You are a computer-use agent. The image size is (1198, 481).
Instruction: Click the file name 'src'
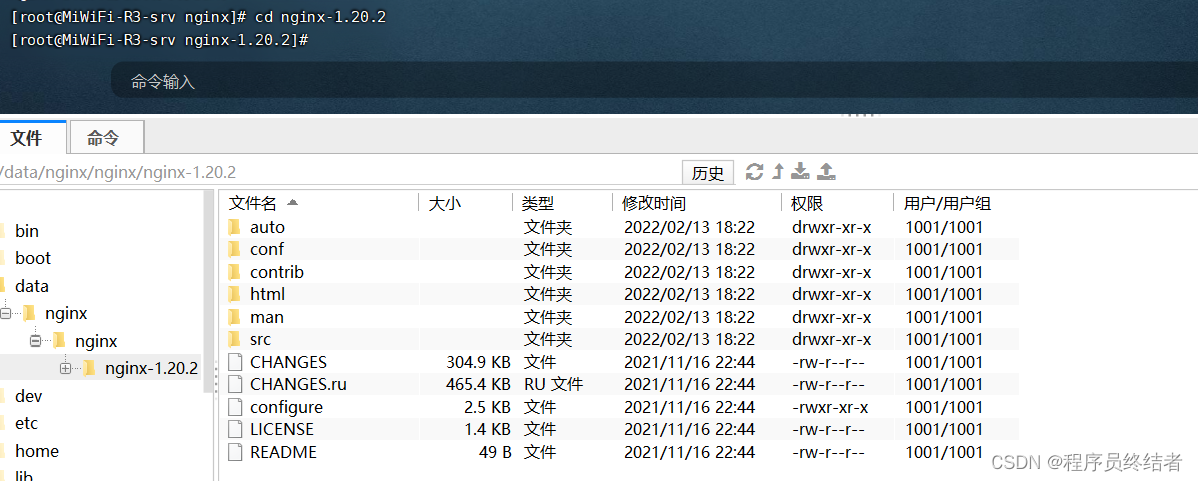click(x=261, y=339)
